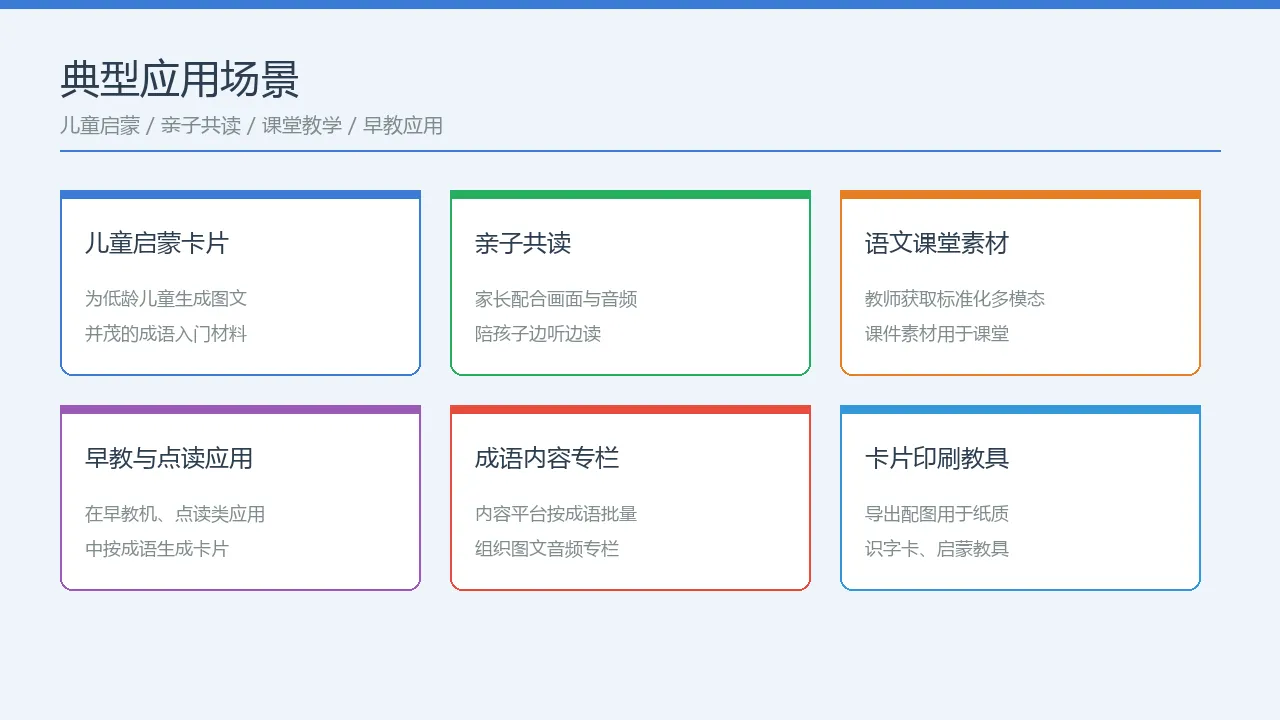Click the 早教与点读应用 card heading

tap(169, 458)
